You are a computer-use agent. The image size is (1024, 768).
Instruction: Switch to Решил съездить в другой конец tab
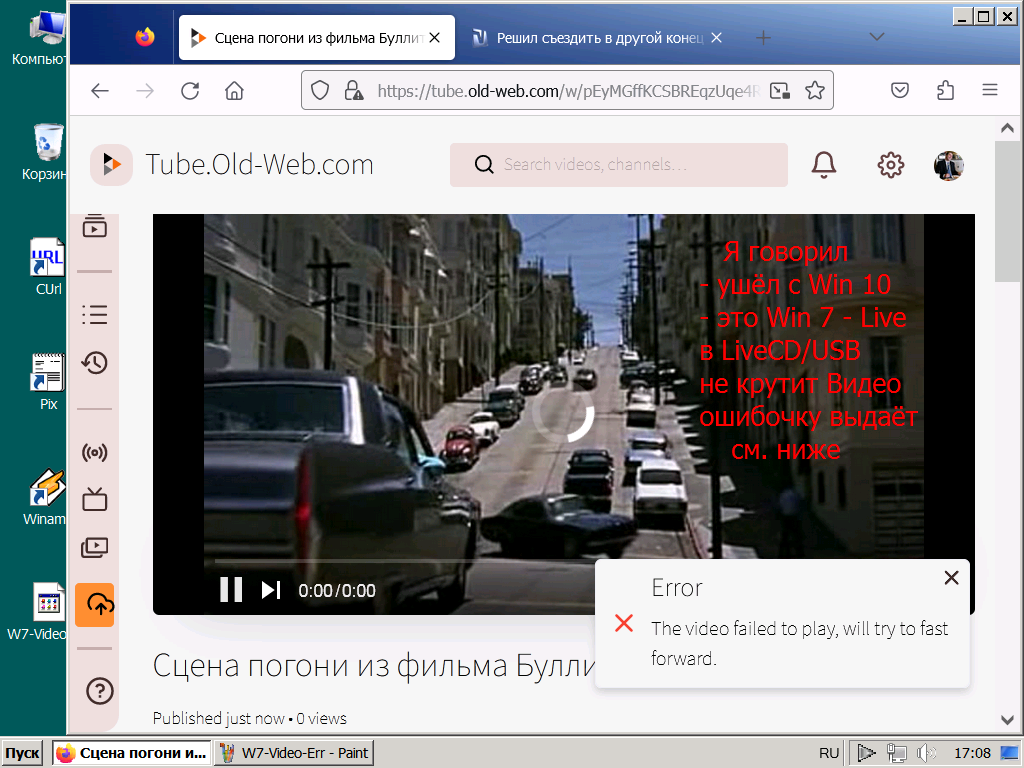(598, 38)
